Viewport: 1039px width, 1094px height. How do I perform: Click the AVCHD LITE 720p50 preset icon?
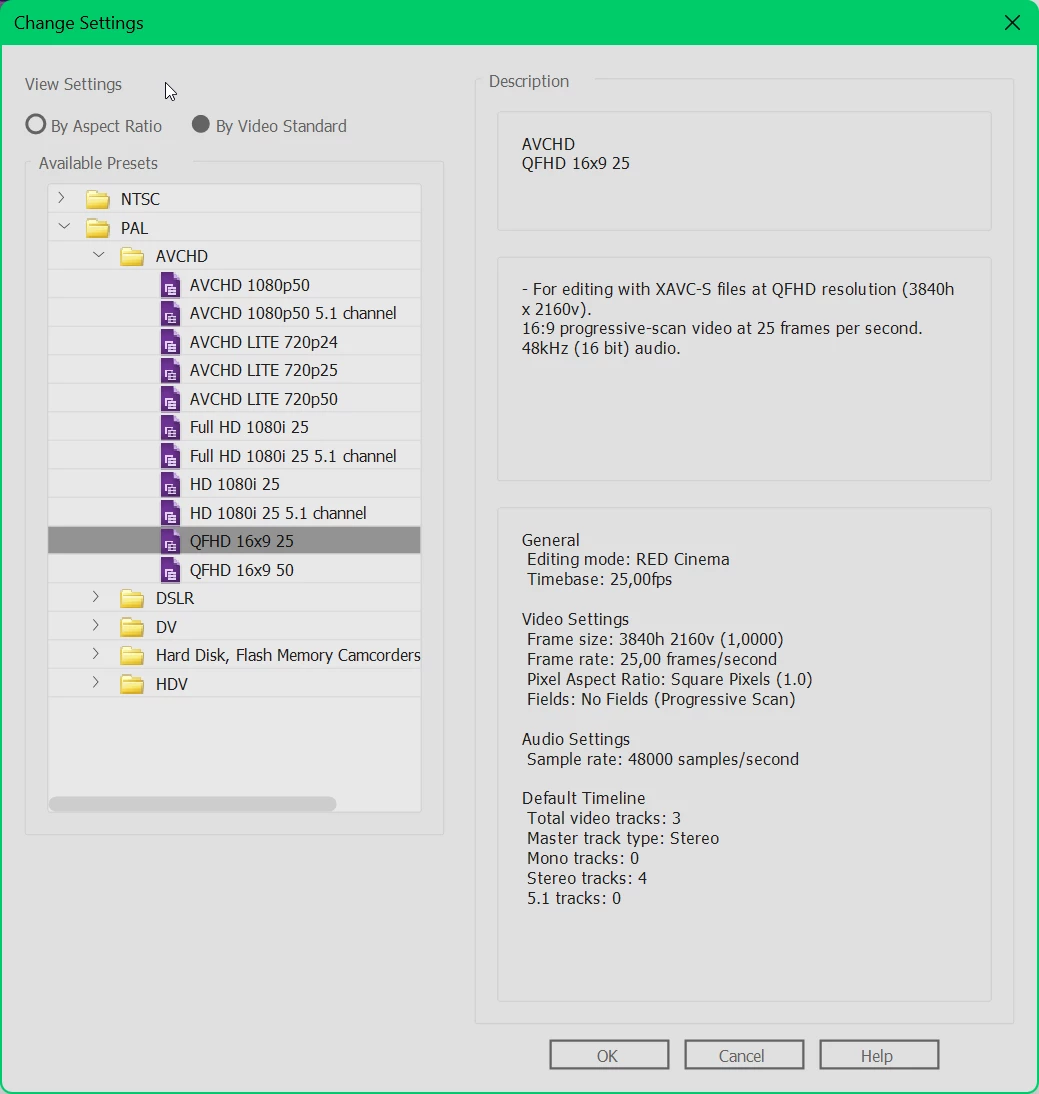point(170,400)
